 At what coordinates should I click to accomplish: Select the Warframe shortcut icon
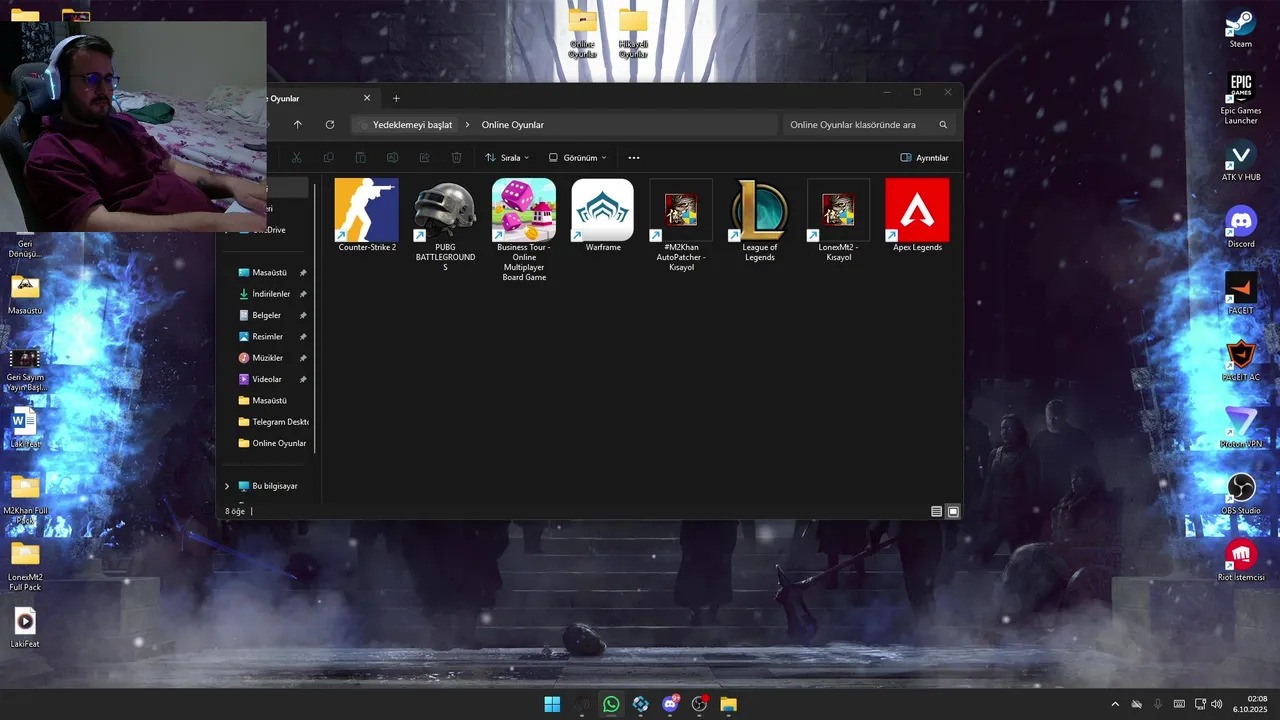[x=602, y=210]
